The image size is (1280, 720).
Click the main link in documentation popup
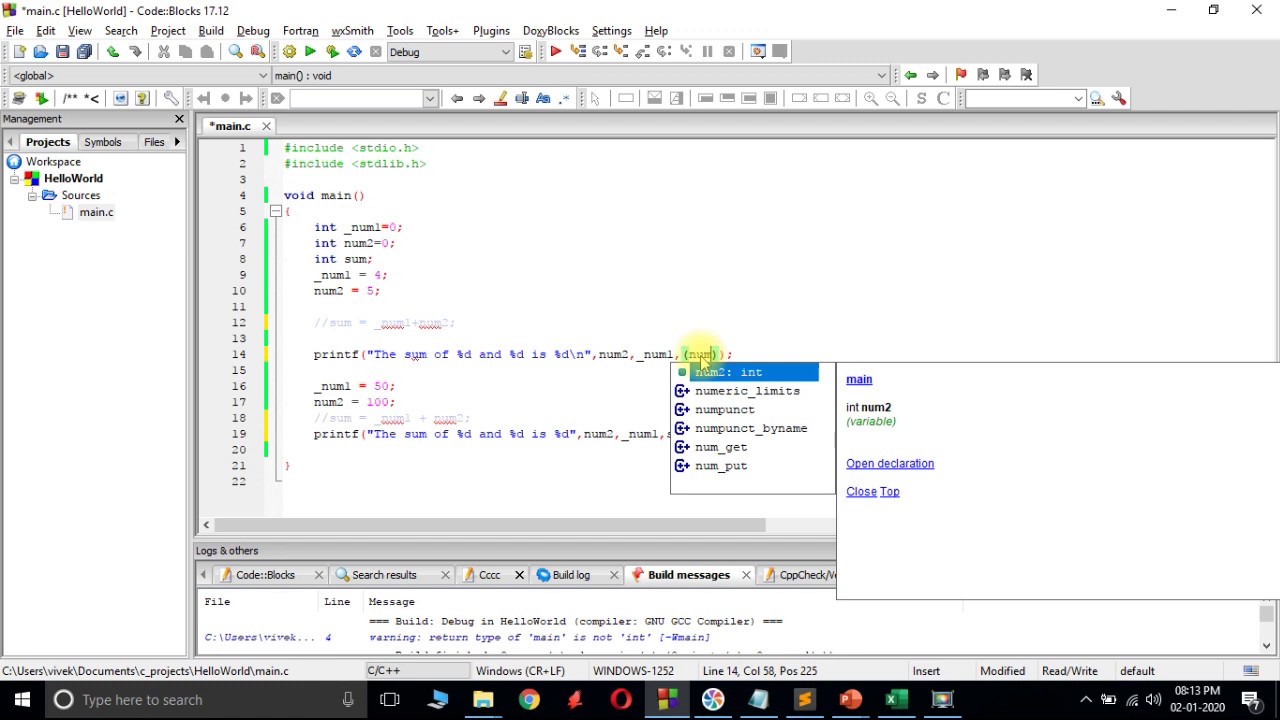pos(859,379)
